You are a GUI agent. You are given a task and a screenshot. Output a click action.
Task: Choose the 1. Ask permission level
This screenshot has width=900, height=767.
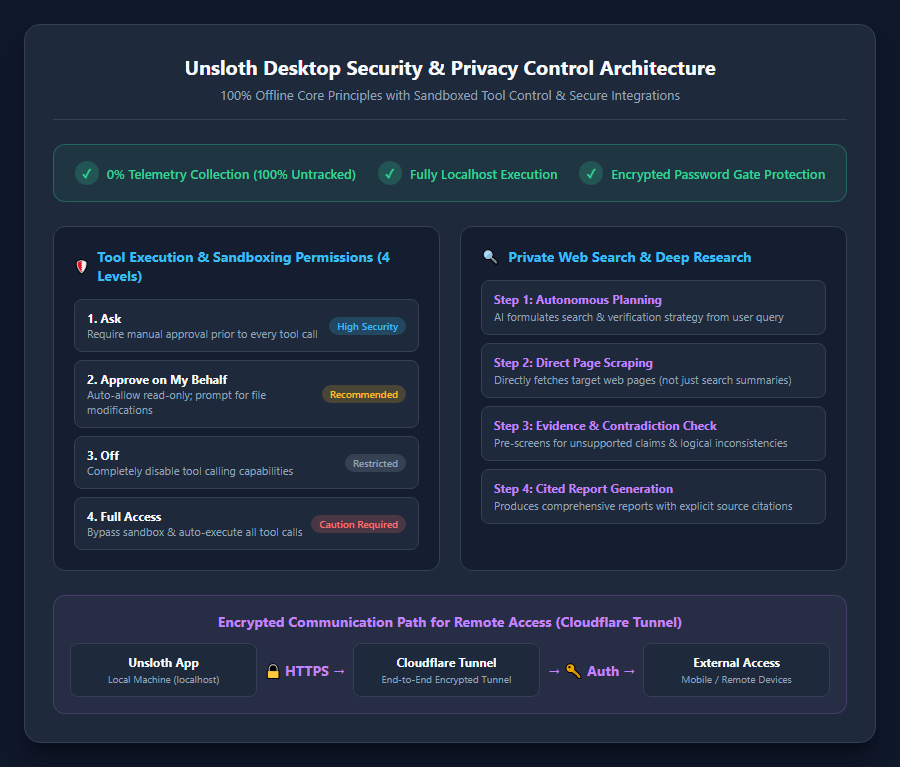point(246,326)
